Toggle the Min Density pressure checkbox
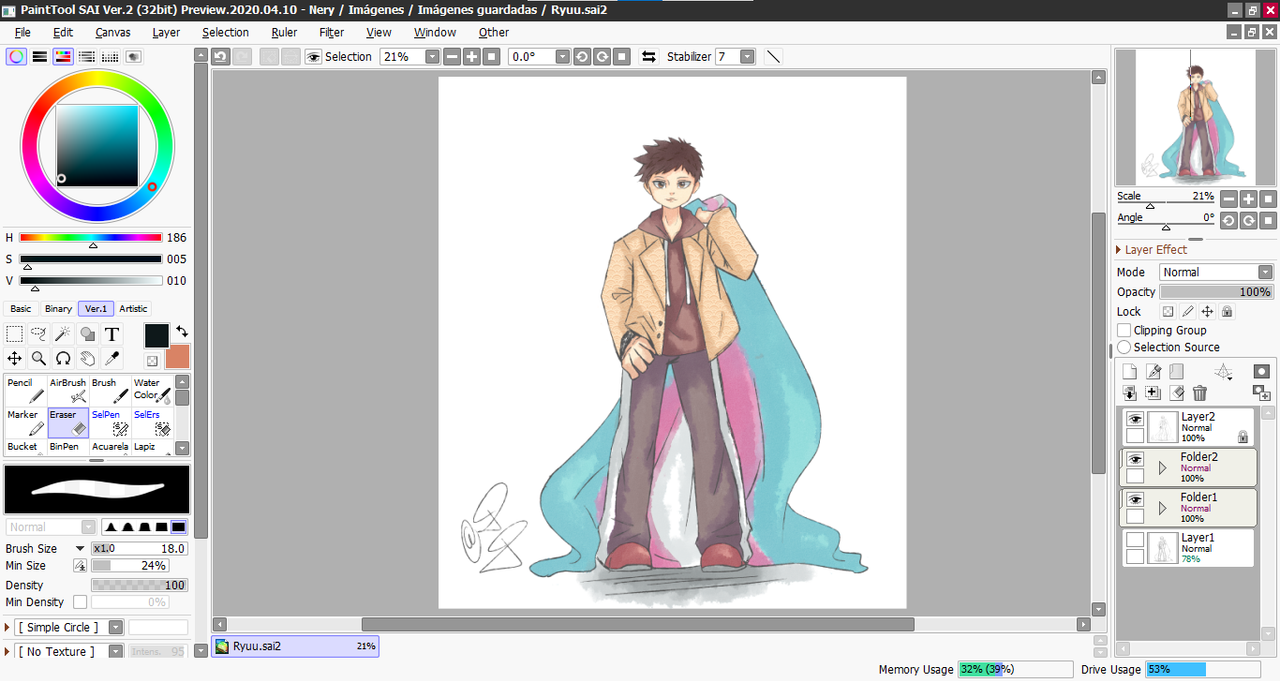The image size is (1280, 681). (80, 602)
